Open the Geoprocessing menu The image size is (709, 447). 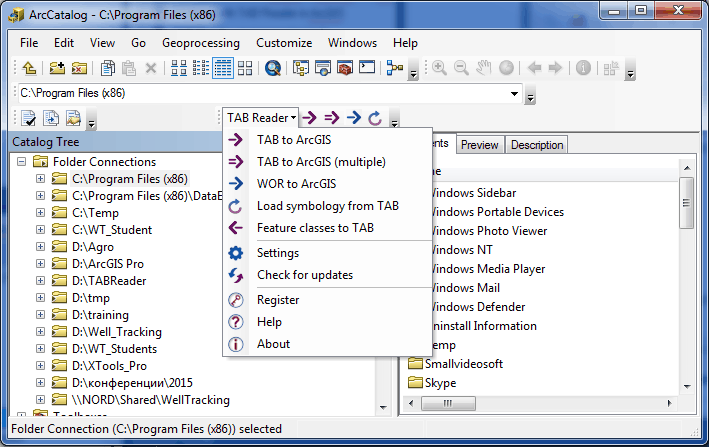pos(201,43)
